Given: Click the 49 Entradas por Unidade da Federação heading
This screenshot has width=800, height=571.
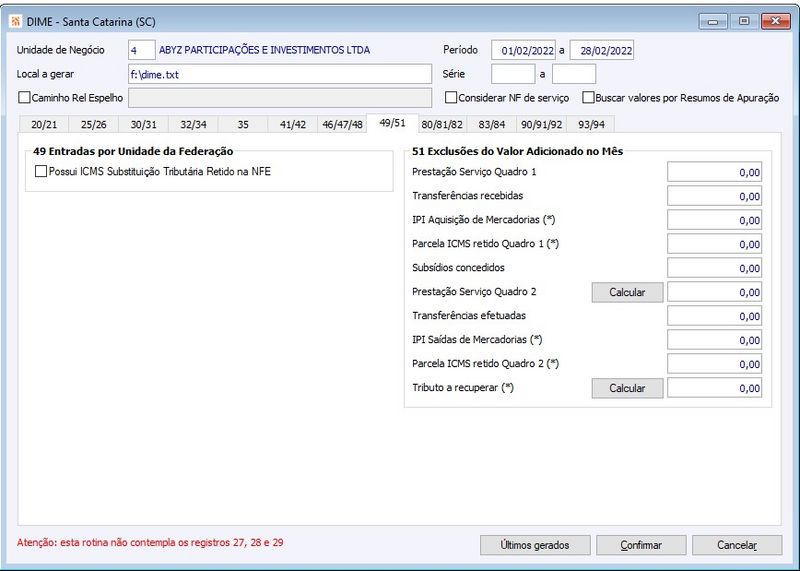Looking at the screenshot, I should pos(133,151).
